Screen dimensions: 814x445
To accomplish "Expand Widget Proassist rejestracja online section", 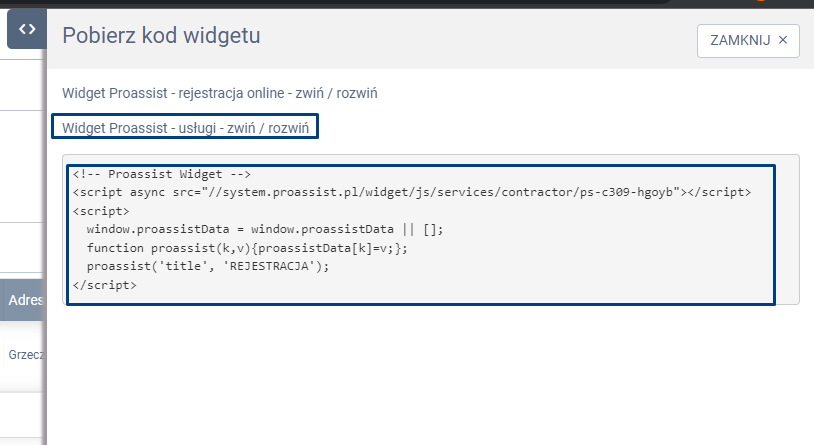I will pos(220,93).
